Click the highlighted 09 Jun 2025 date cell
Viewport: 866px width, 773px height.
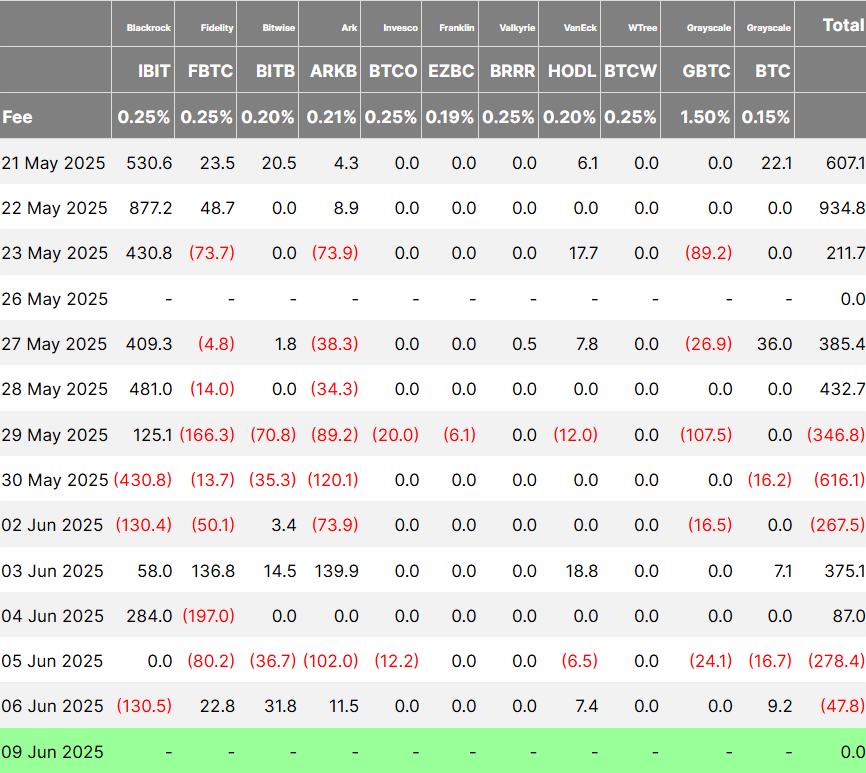(52, 752)
